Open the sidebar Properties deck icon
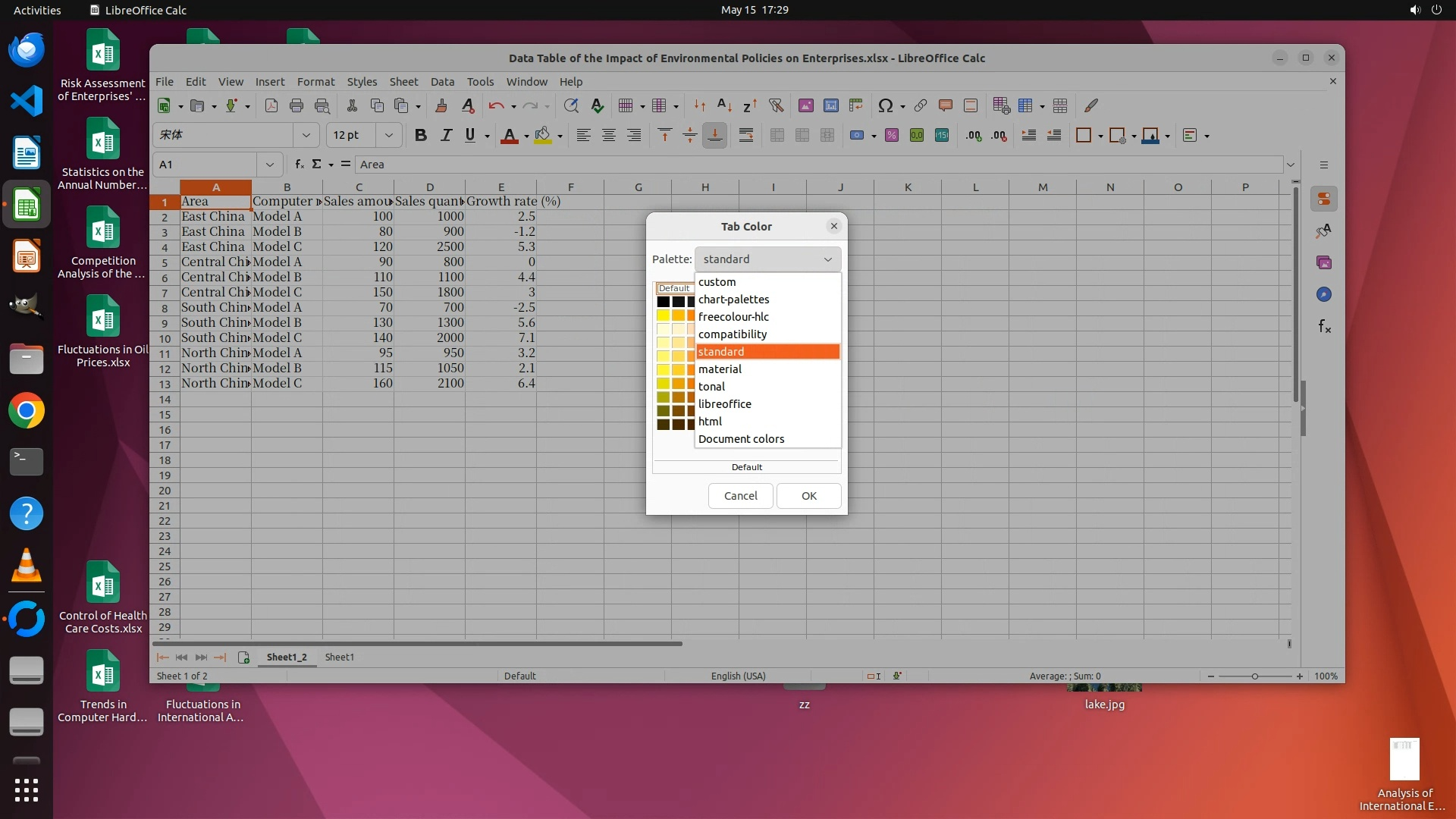Screen dimensions: 1456x819 pos(1324,199)
